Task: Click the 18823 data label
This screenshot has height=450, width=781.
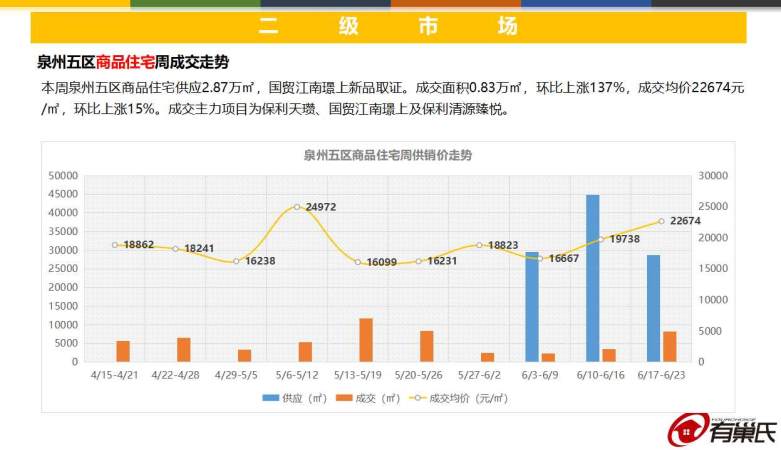Action: click(503, 245)
